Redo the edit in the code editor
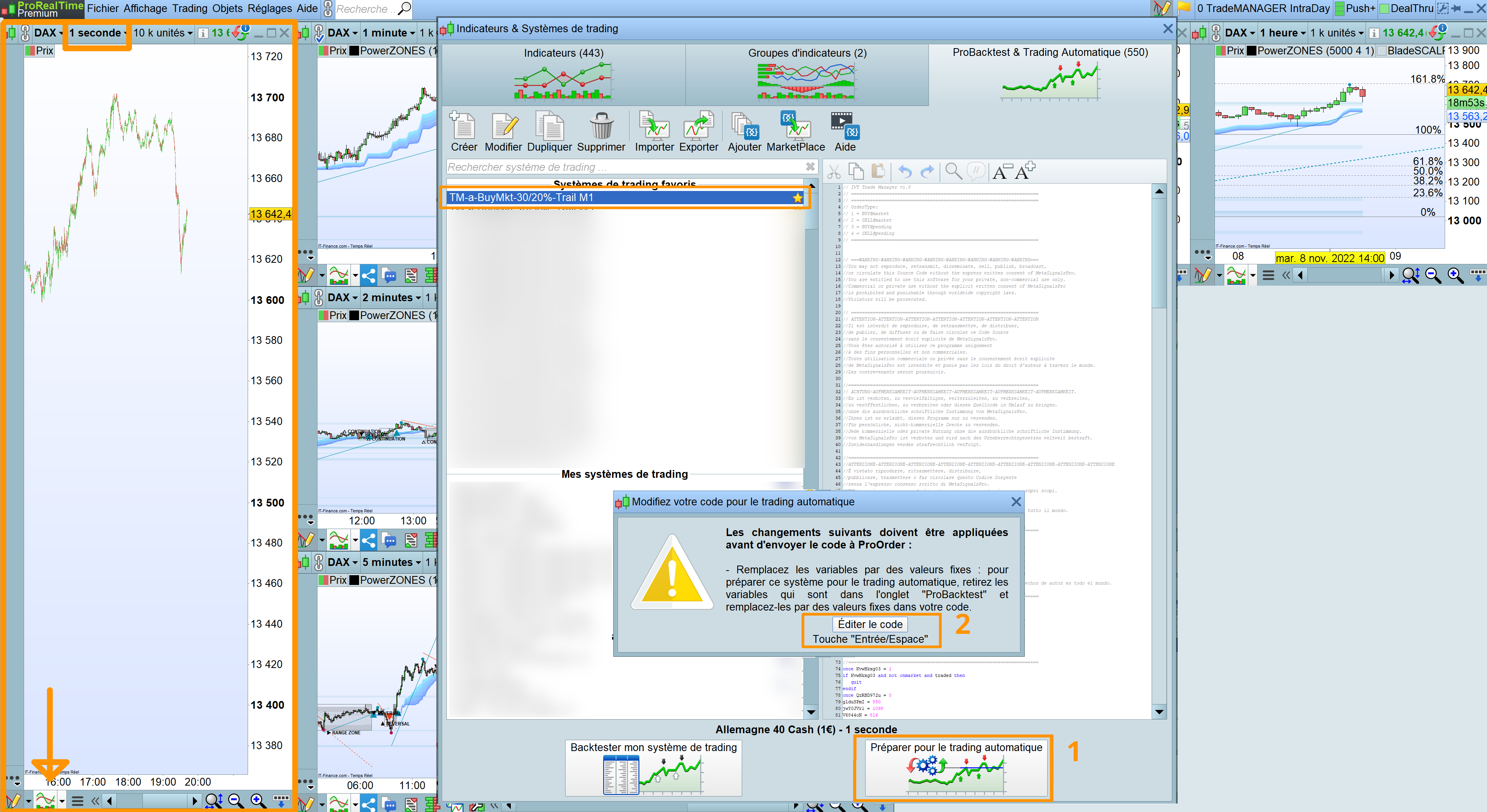The height and width of the screenshot is (812, 1487). pos(927,172)
